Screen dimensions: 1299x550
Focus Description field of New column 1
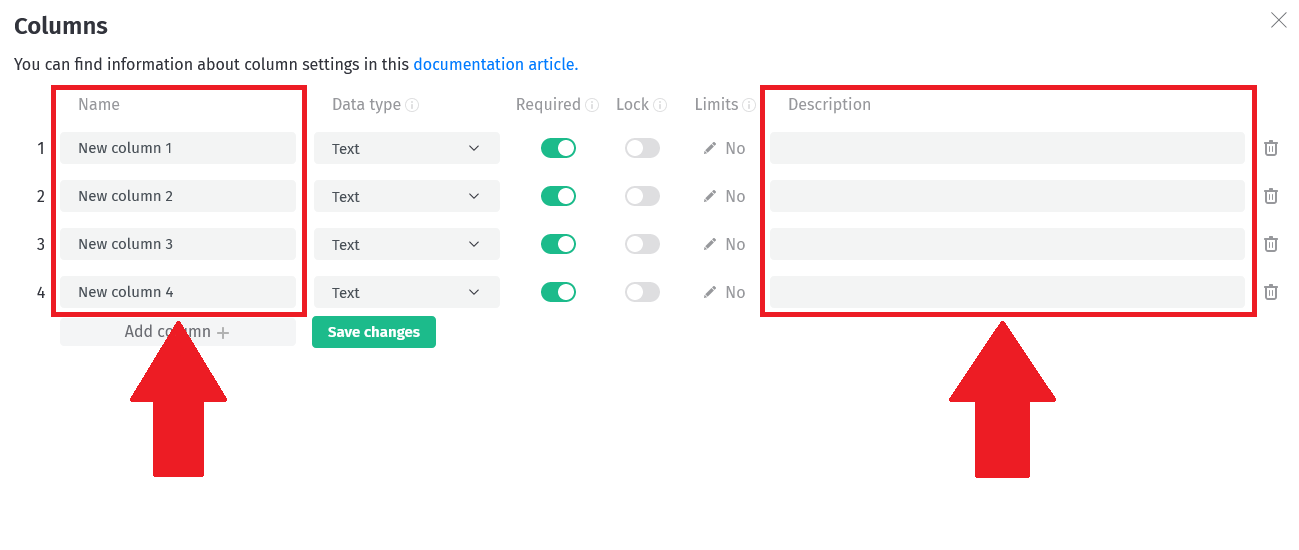click(1007, 148)
